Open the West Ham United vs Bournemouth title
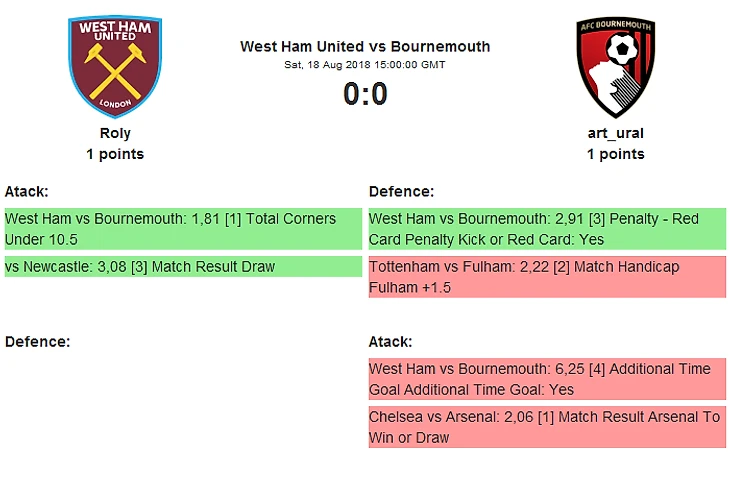Screen dimensions: 730x480 click(x=365, y=47)
